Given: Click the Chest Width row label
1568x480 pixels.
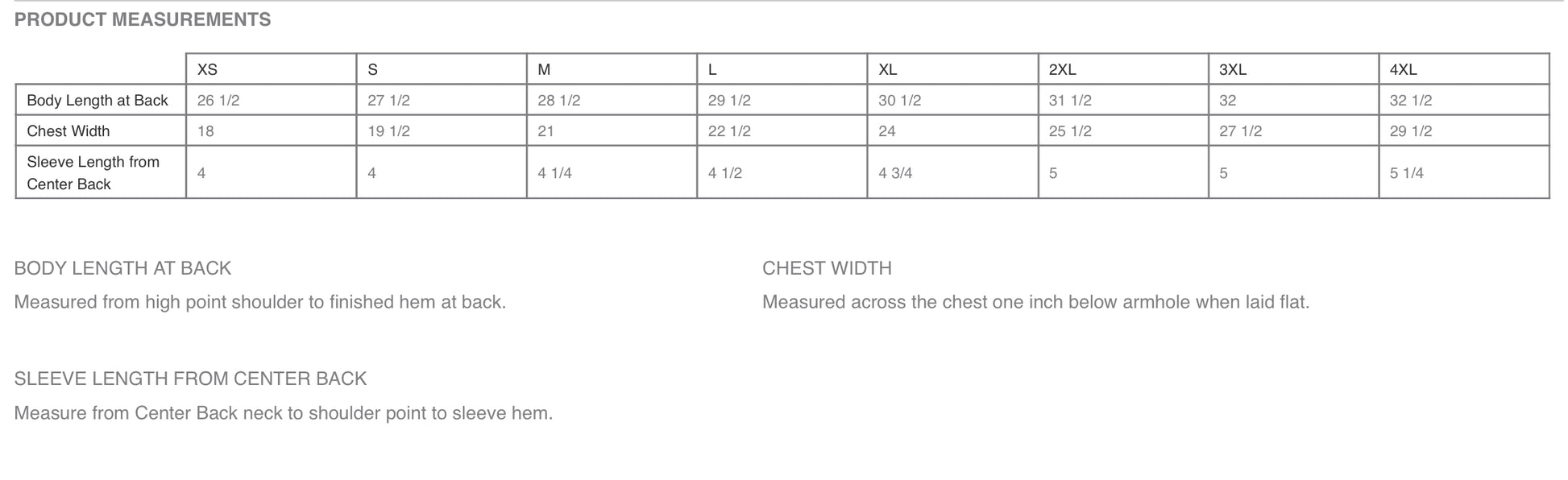Looking at the screenshot, I should (68, 131).
